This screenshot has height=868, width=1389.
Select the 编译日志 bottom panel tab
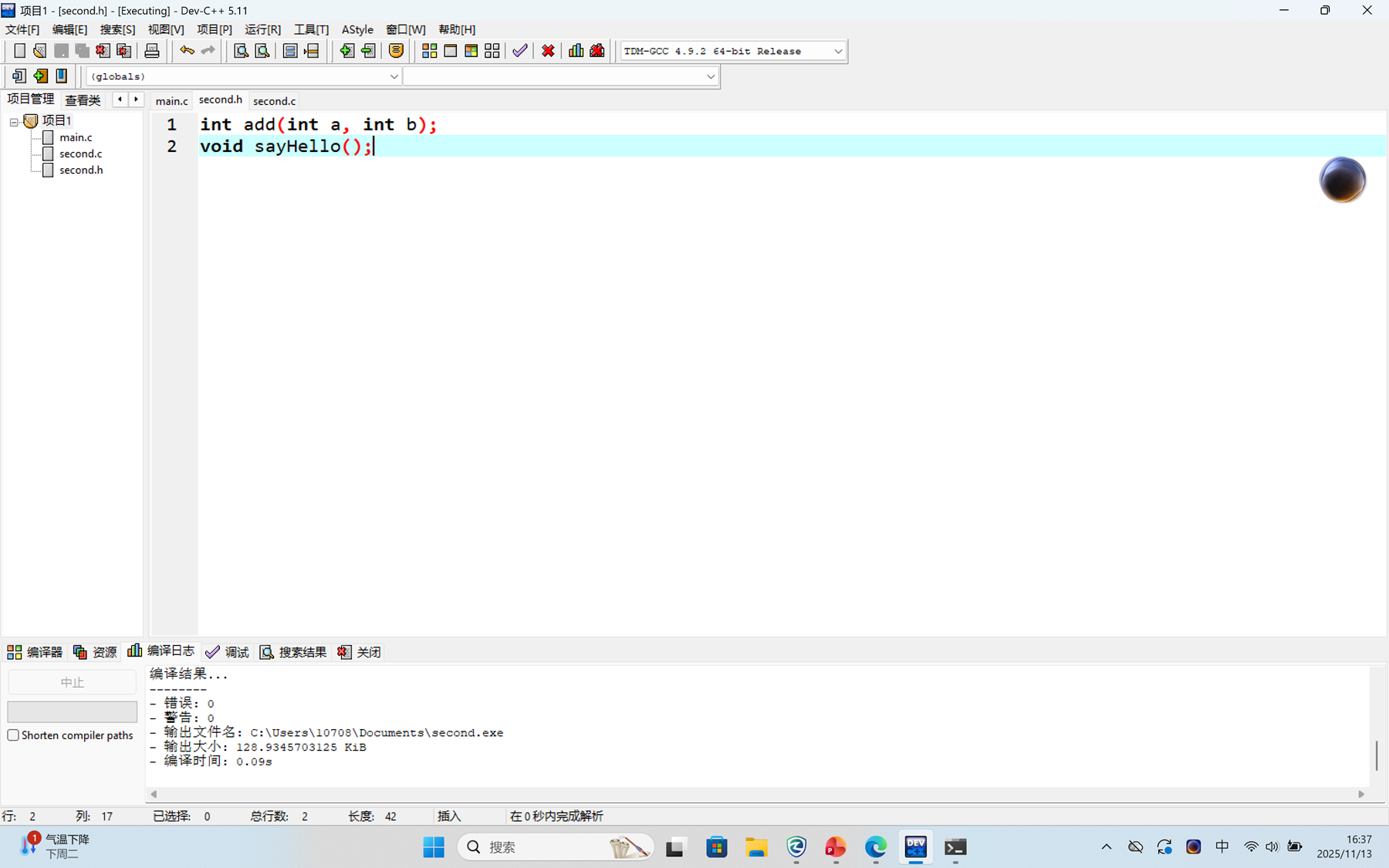coord(161,650)
